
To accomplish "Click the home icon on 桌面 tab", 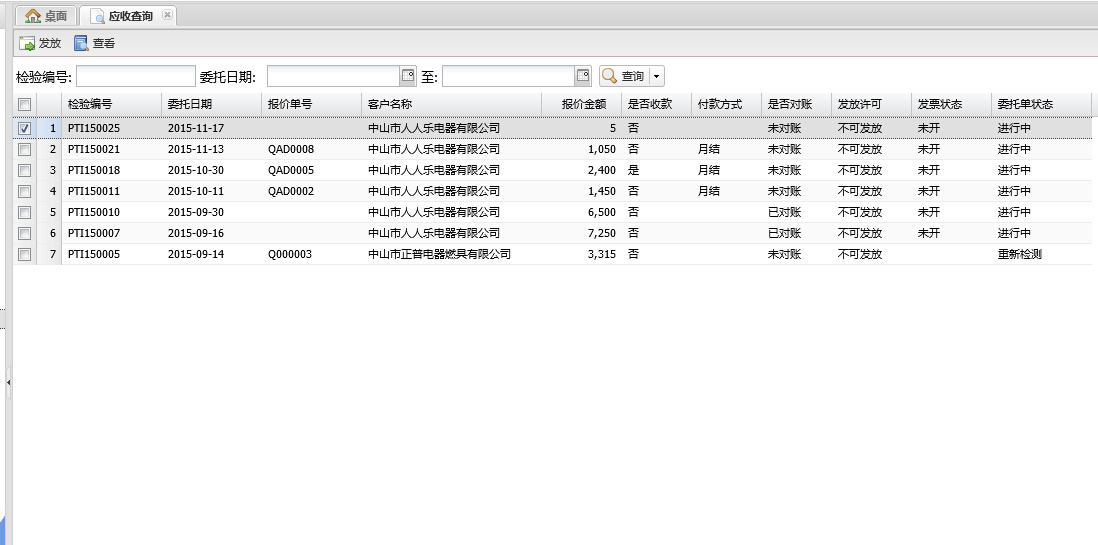I will coord(33,16).
